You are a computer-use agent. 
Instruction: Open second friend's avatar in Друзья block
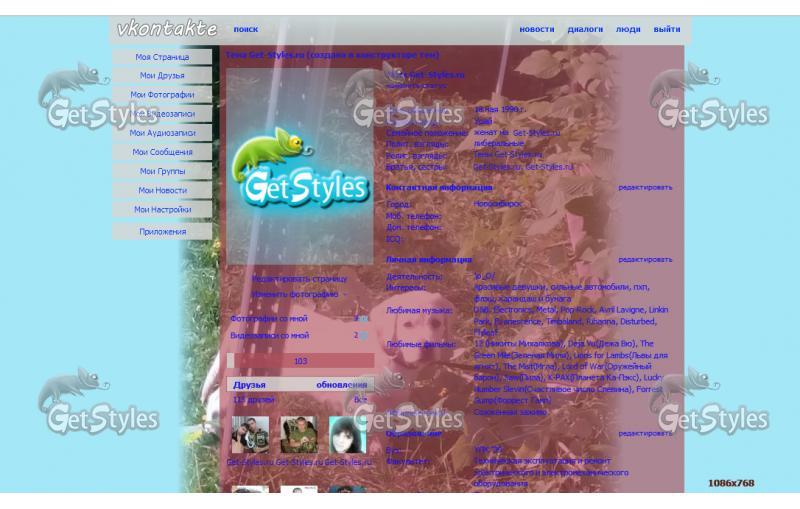click(298, 435)
